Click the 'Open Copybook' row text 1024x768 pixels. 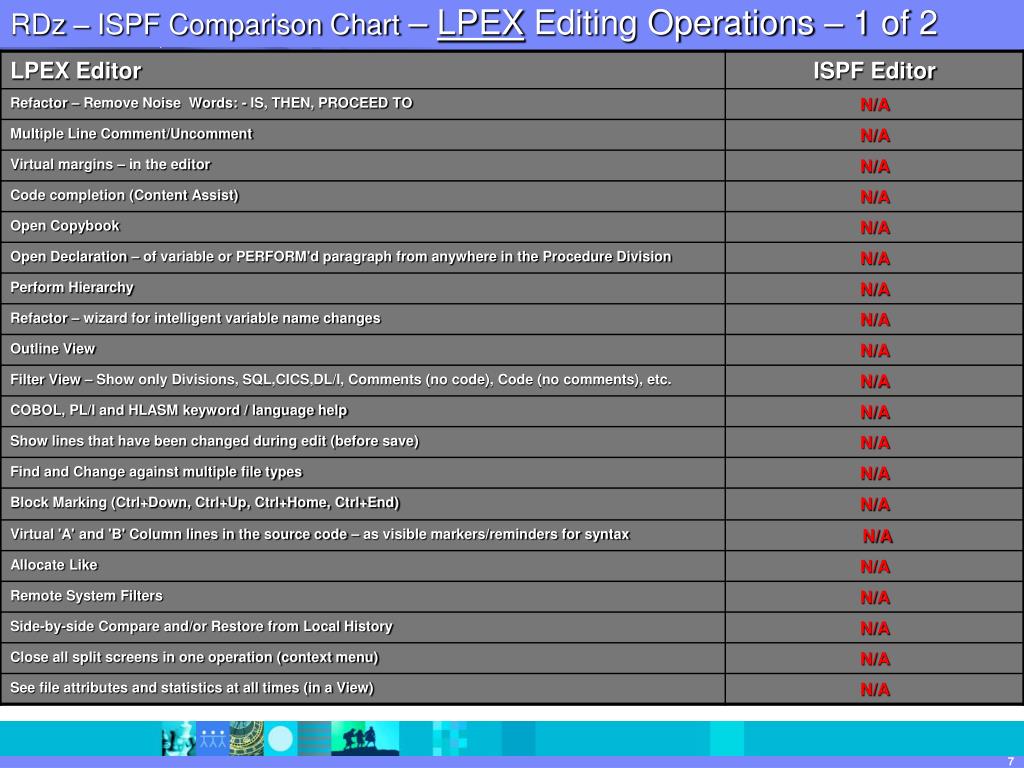pos(65,226)
